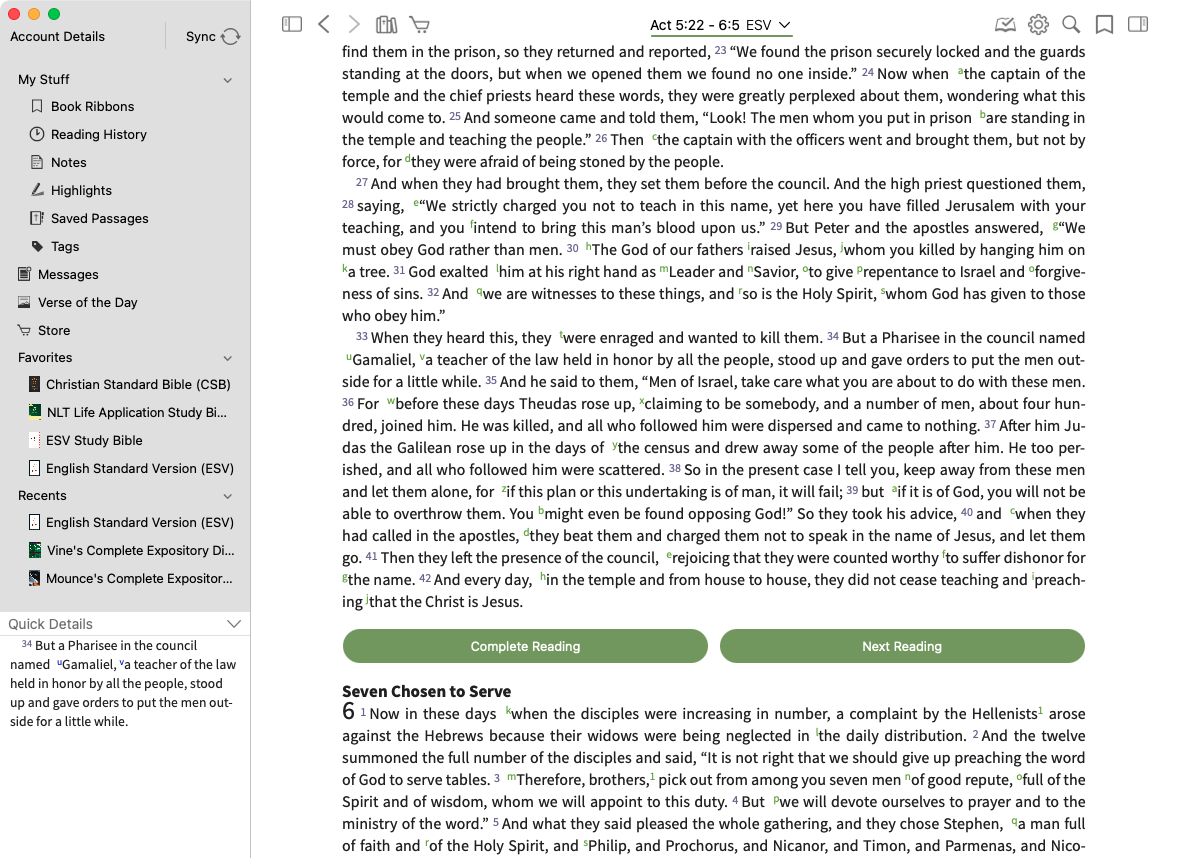Click the search magnifier icon
This screenshot has height=858, width=1178.
click(x=1071, y=25)
